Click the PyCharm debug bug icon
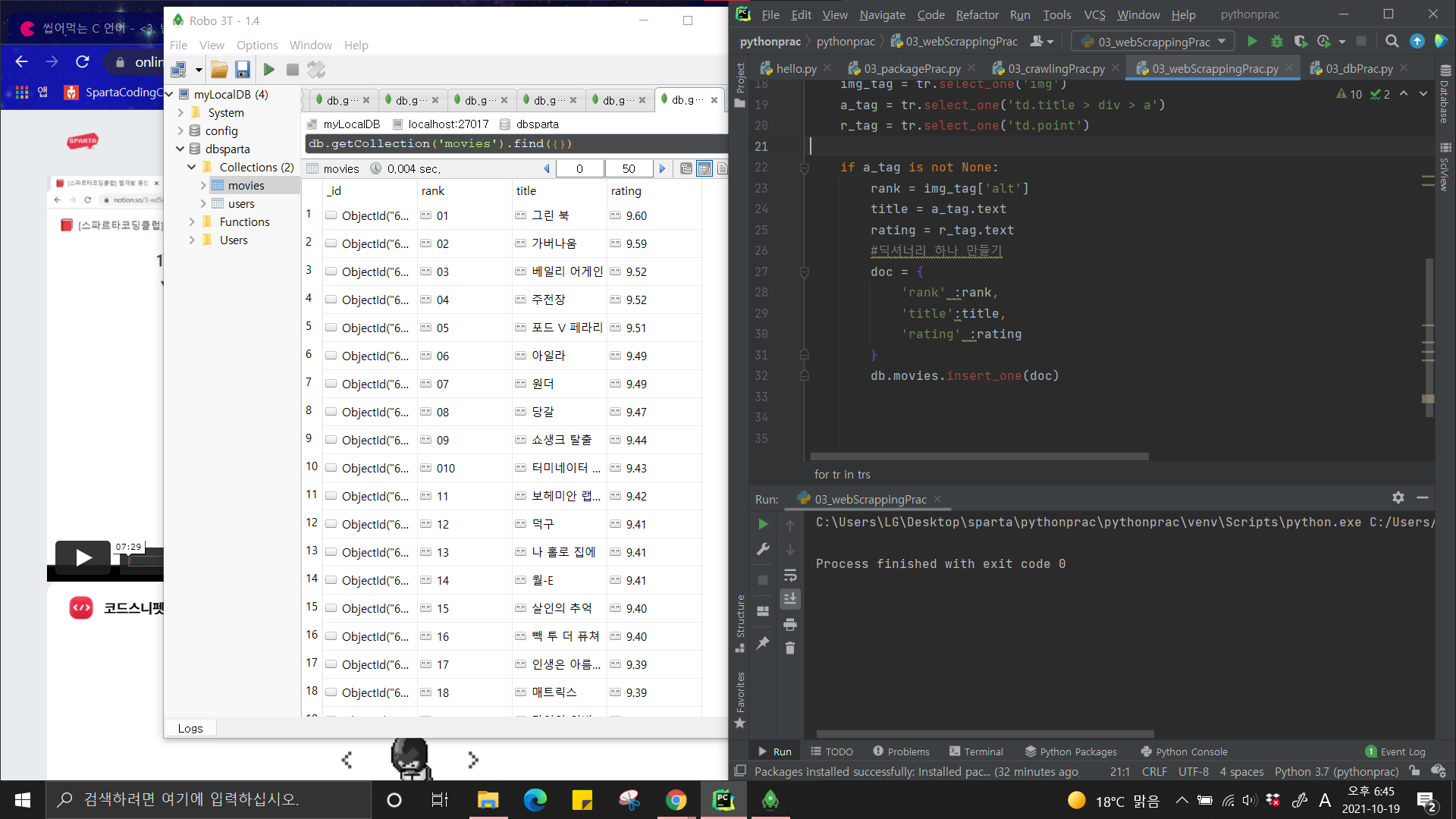 tap(1277, 42)
